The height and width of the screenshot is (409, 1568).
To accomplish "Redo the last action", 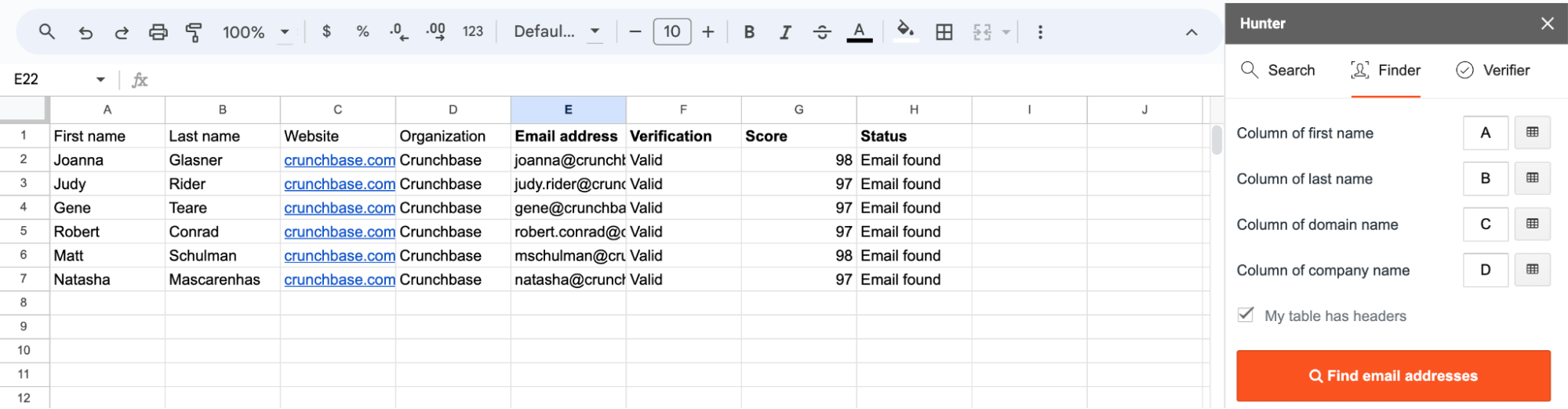I will tap(122, 32).
